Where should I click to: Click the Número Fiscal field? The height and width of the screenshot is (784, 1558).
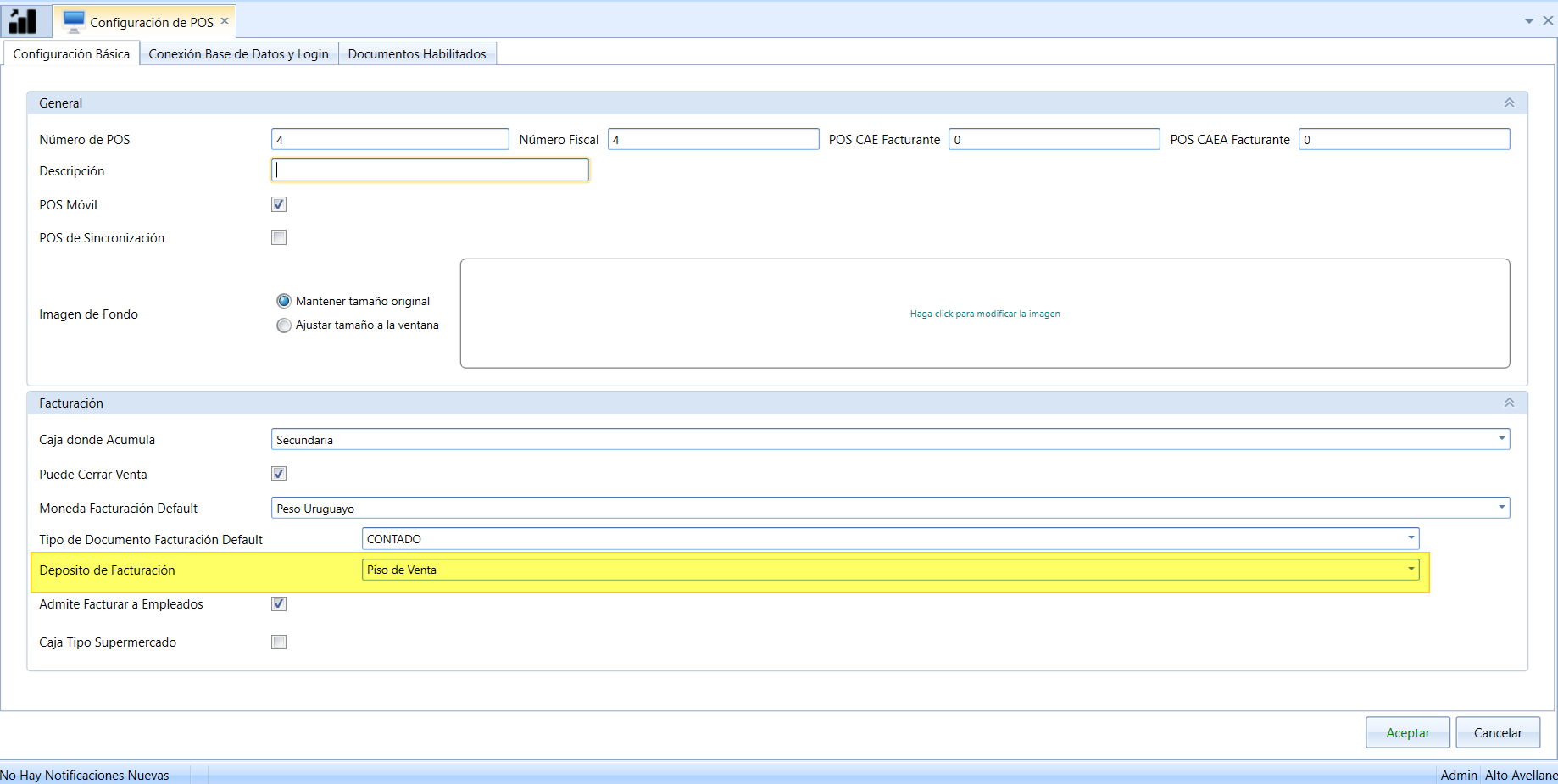tap(714, 139)
